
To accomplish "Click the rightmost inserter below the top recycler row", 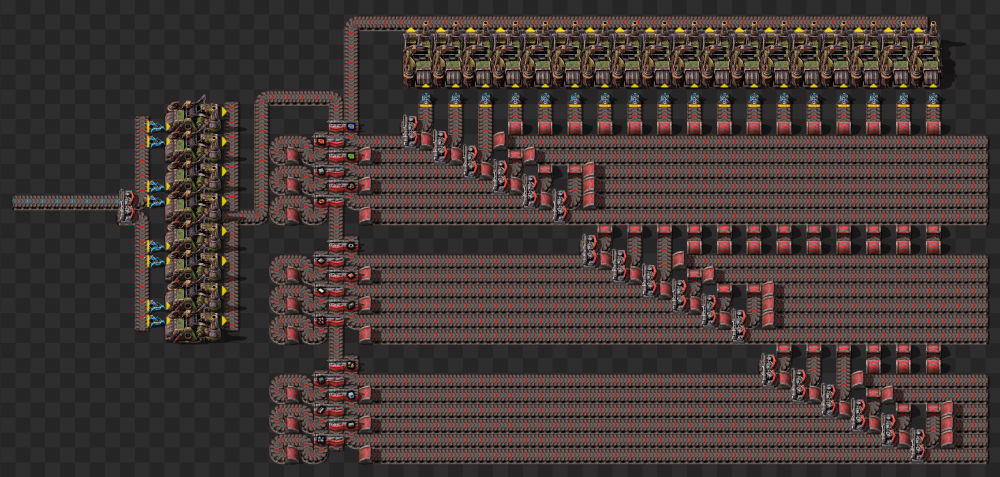I will (934, 97).
